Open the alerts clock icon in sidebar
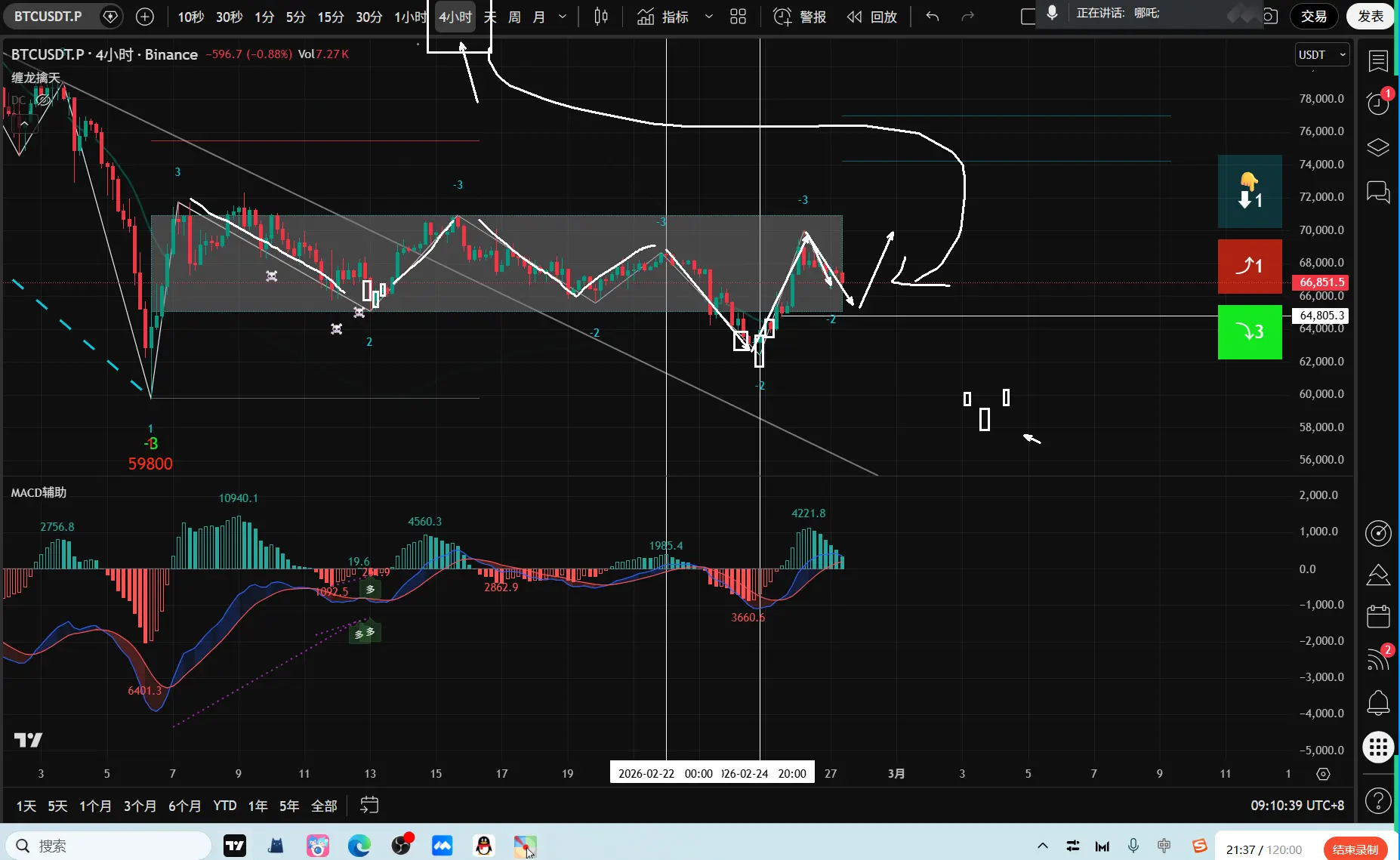Image resolution: width=1400 pixels, height=860 pixels. (1378, 103)
